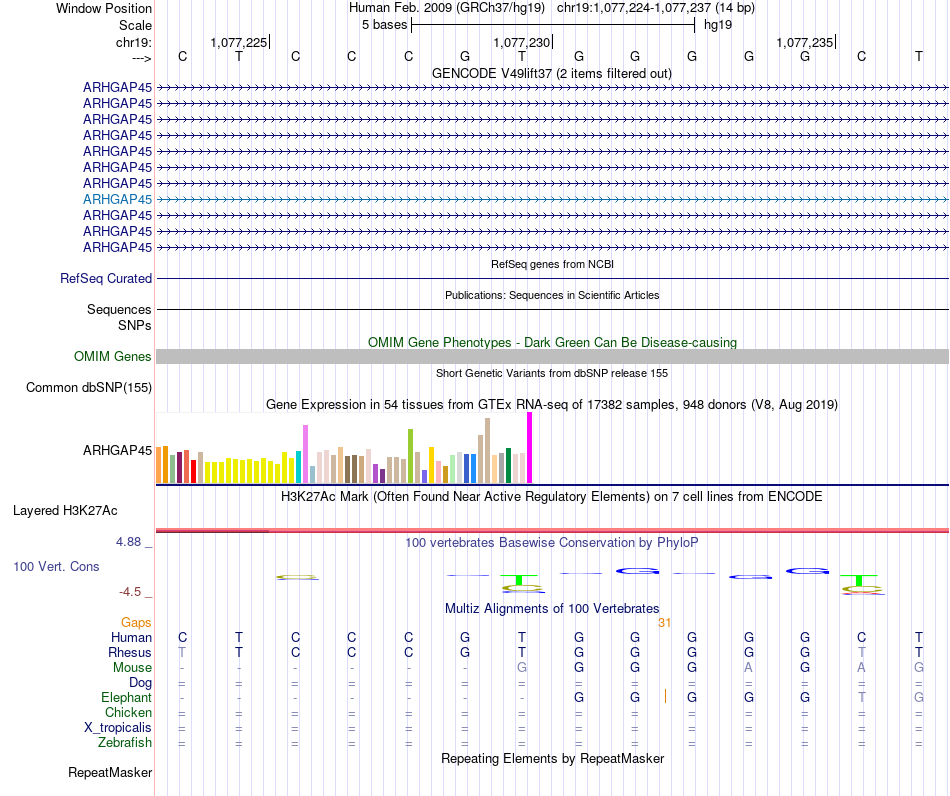Click the Sequences track label
This screenshot has width=950, height=796.
pos(119,310)
